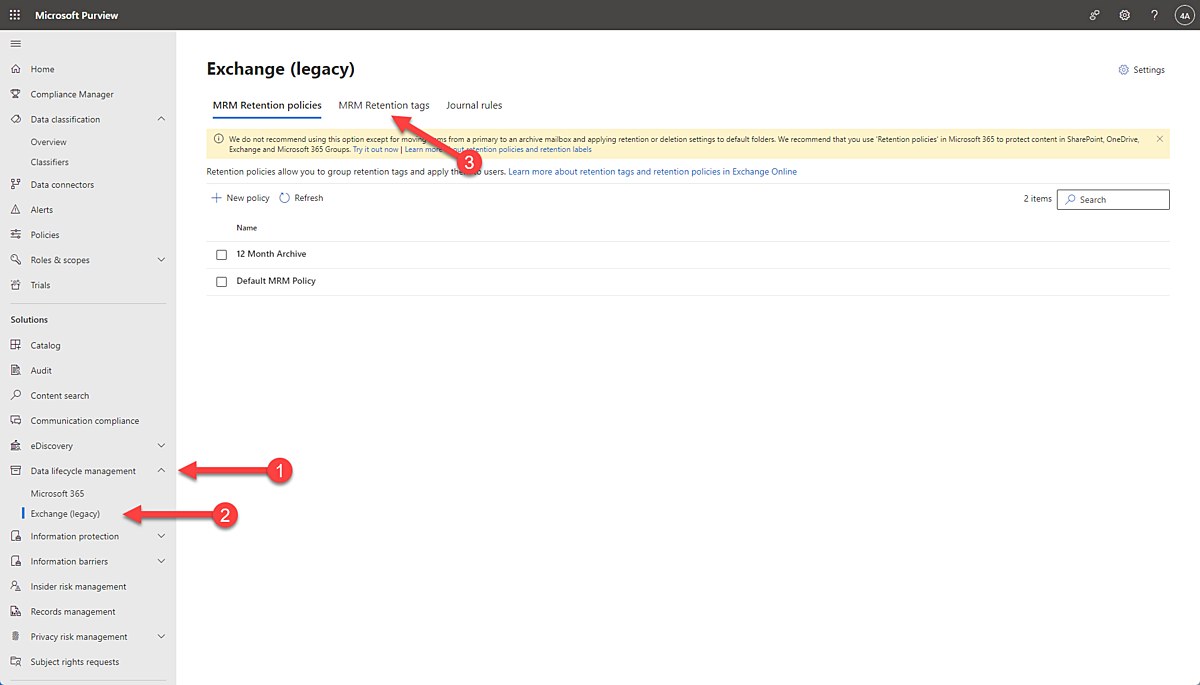
Task: Click the Data classification icon
Action: (15, 119)
